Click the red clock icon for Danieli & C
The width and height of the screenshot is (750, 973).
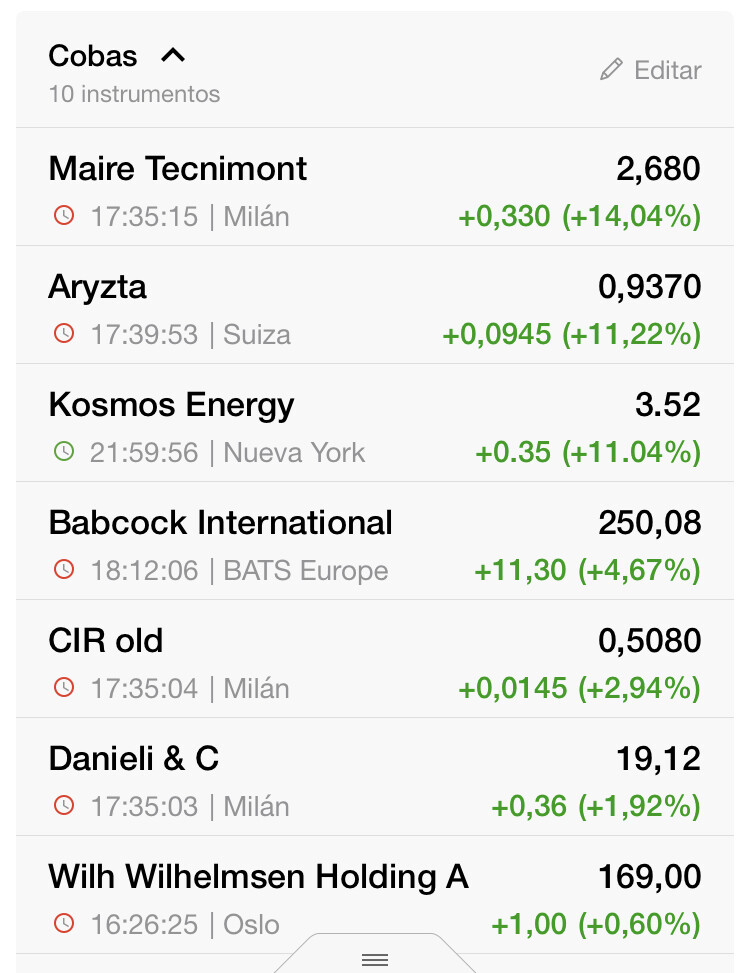[64, 805]
